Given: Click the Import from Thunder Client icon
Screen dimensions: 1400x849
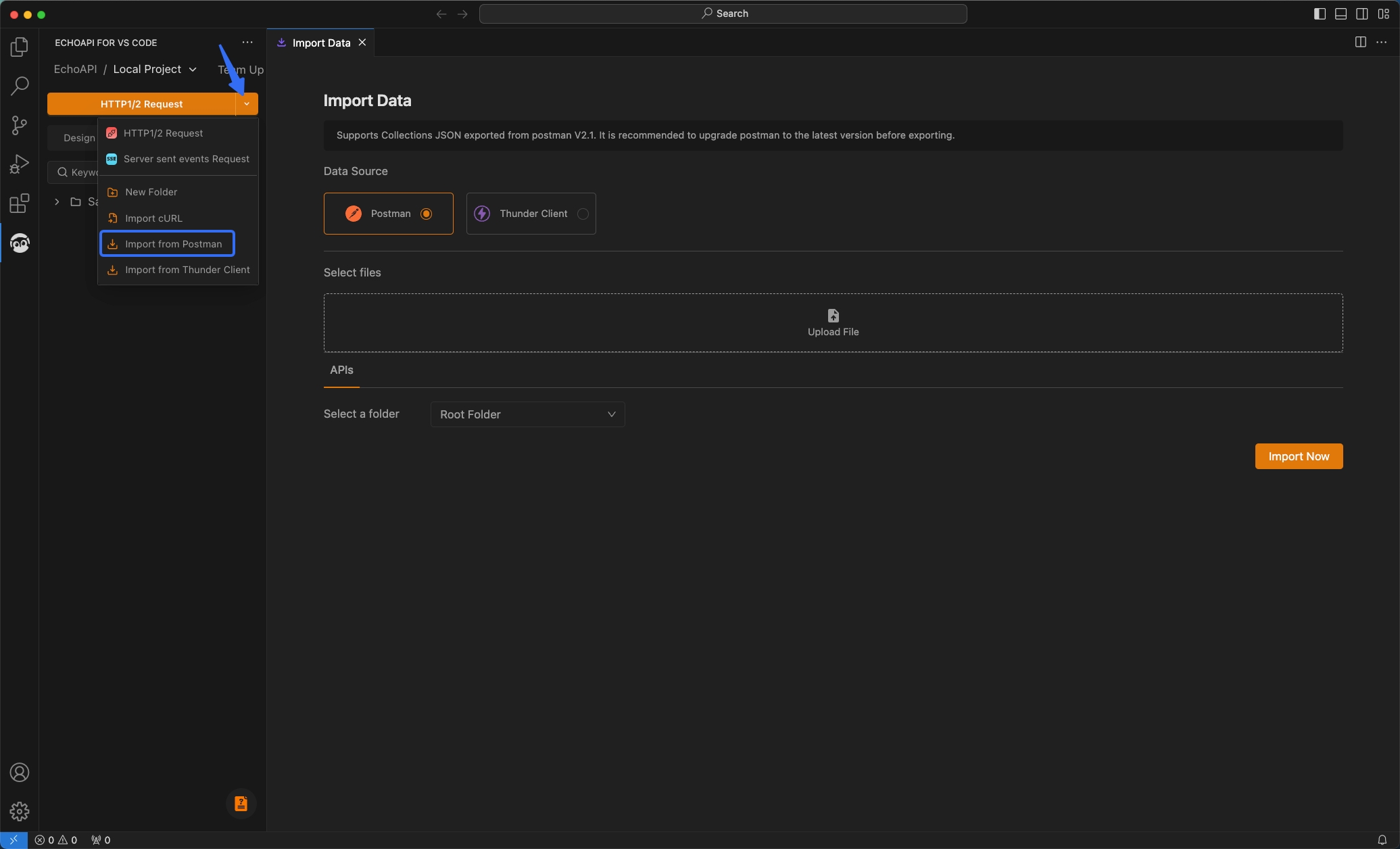Looking at the screenshot, I should pyautogui.click(x=112, y=270).
